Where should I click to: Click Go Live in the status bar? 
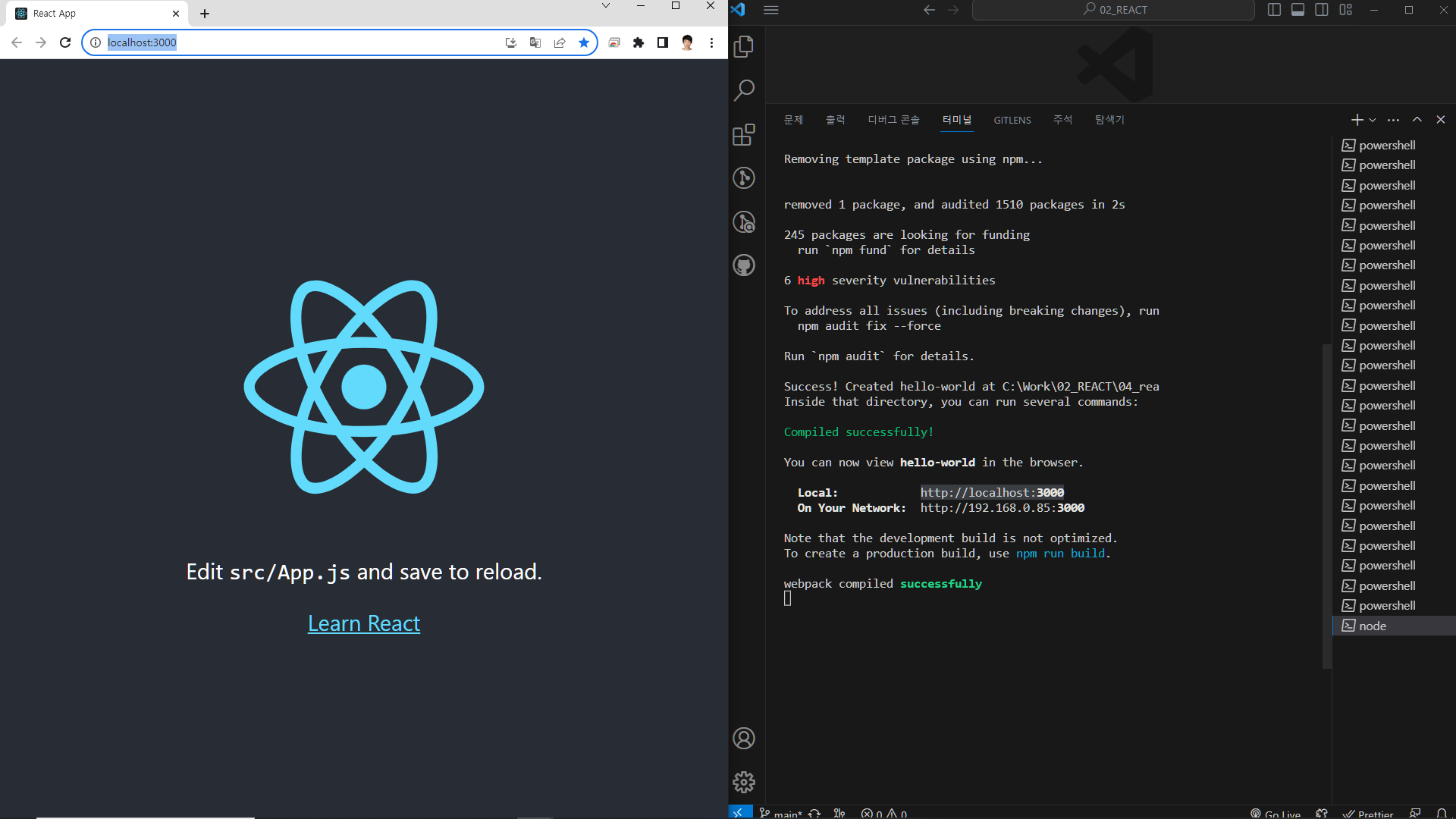(x=1276, y=814)
